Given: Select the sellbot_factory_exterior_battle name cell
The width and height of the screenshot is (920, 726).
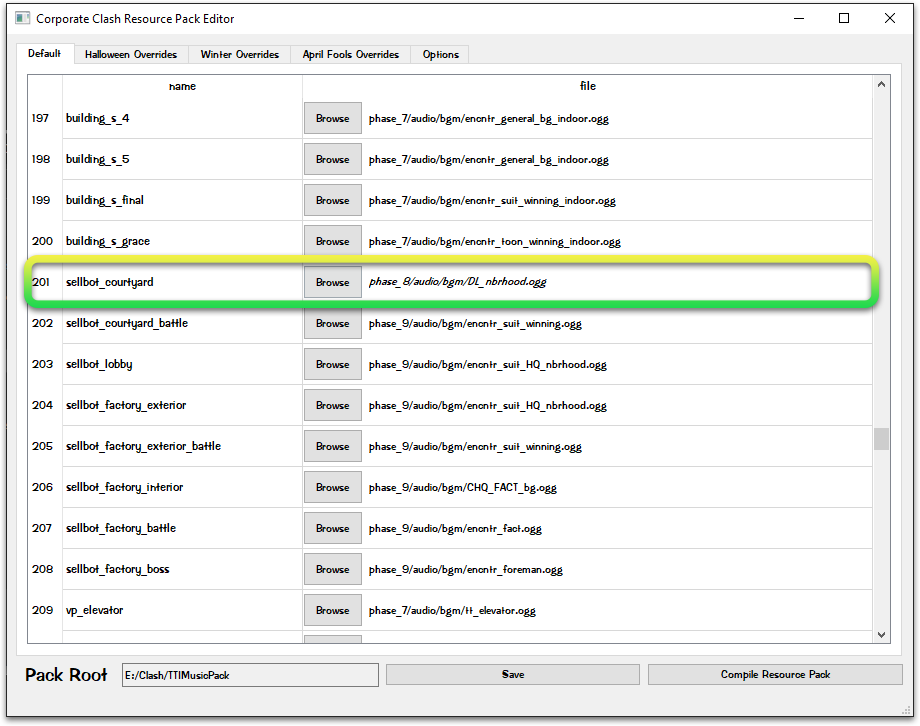Looking at the screenshot, I should tap(182, 446).
